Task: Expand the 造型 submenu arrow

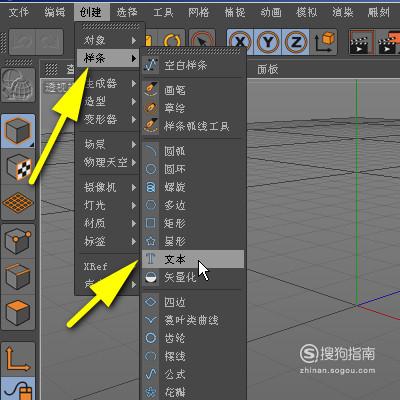Action: (134, 101)
